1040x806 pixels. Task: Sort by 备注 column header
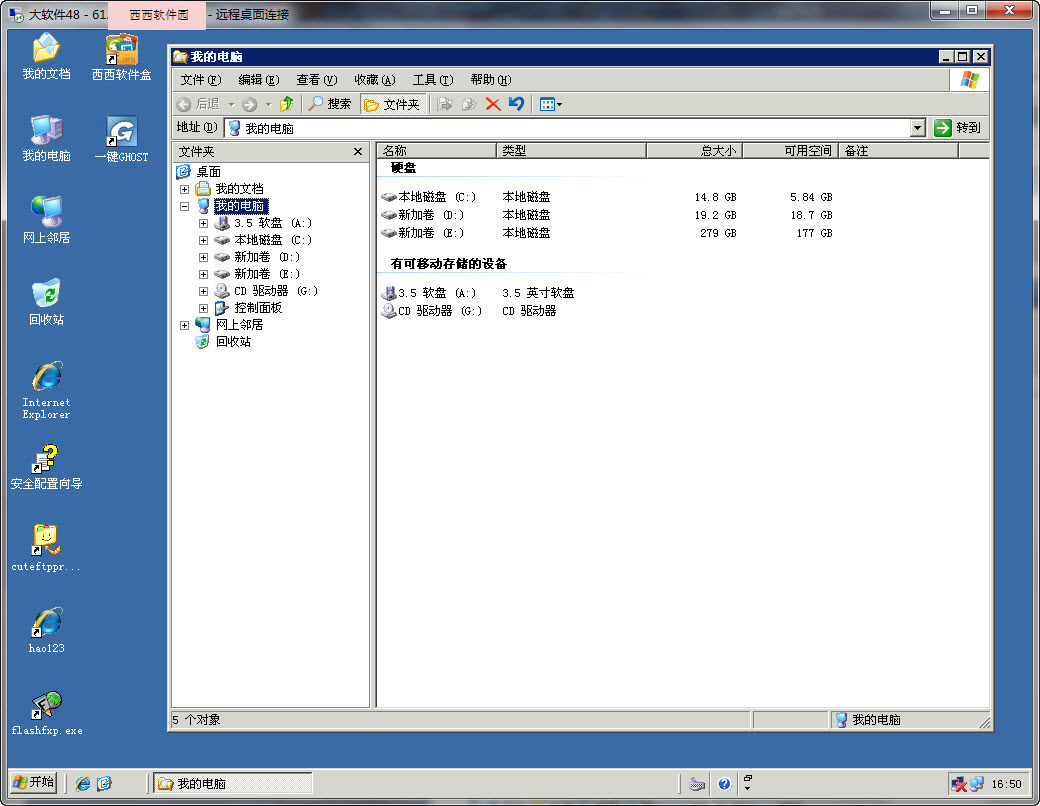(x=899, y=151)
